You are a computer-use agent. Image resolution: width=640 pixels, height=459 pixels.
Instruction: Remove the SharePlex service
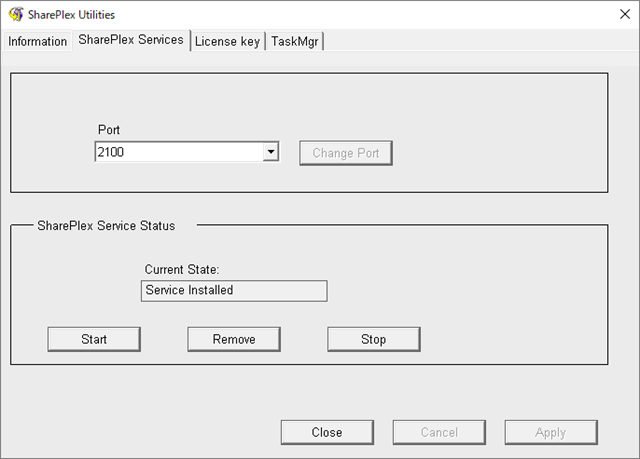(x=234, y=339)
